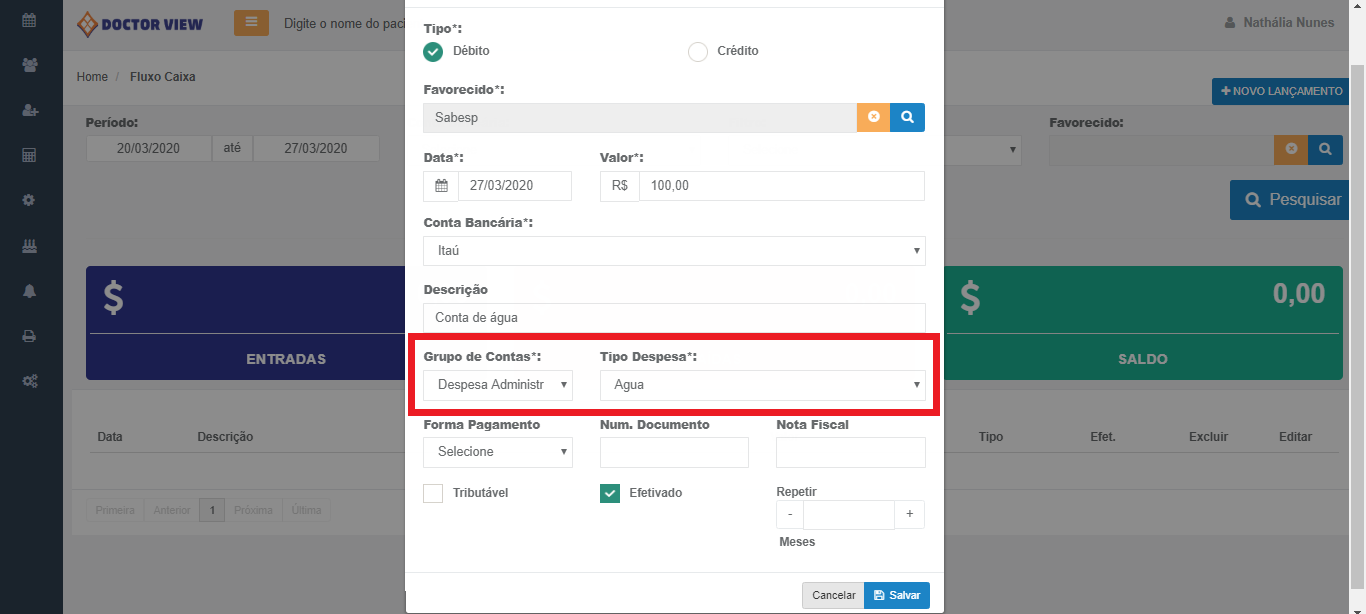This screenshot has height=614, width=1366.
Task: Open the Forma Pagamento dropdown
Action: coord(498,452)
